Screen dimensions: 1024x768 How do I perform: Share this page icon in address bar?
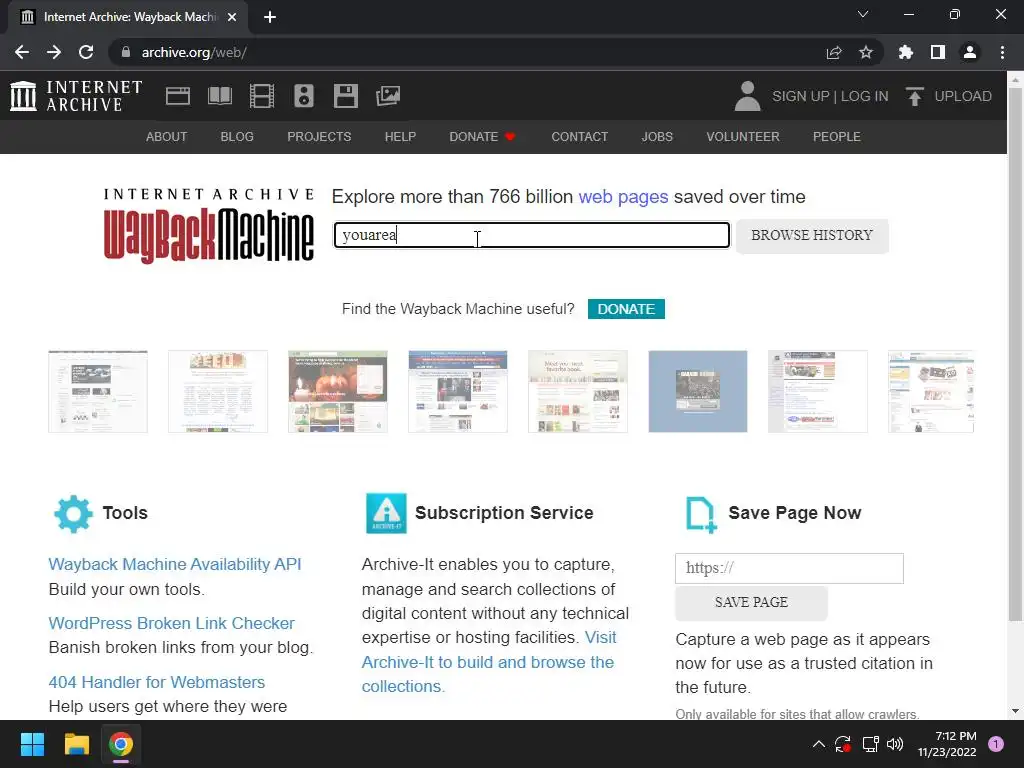click(x=834, y=52)
